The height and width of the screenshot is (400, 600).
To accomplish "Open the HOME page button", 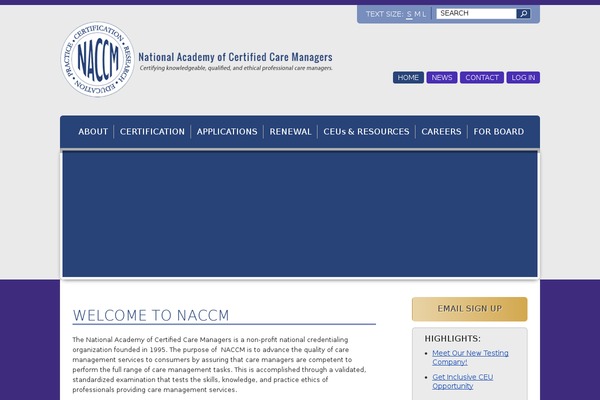I will click(408, 78).
